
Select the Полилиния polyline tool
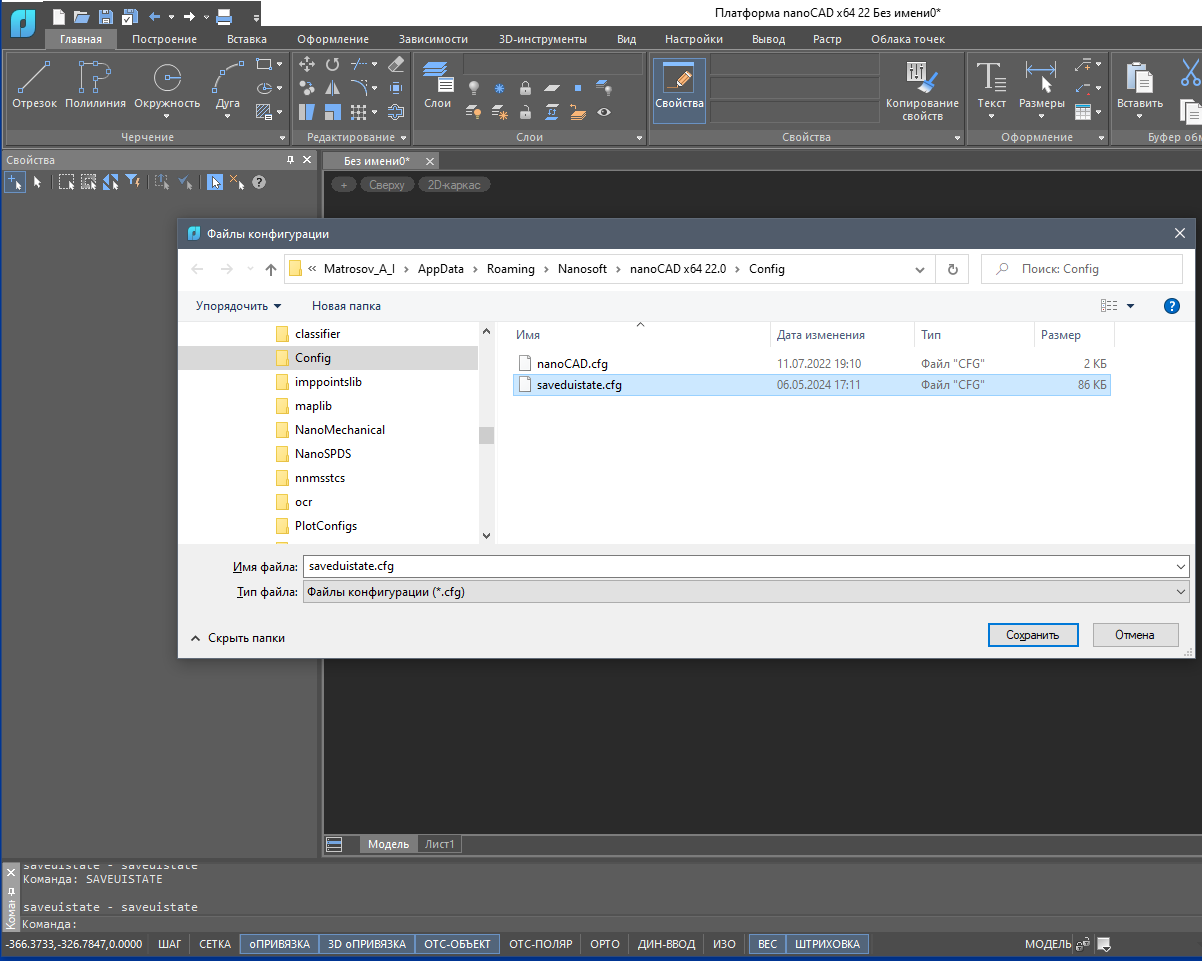[95, 85]
